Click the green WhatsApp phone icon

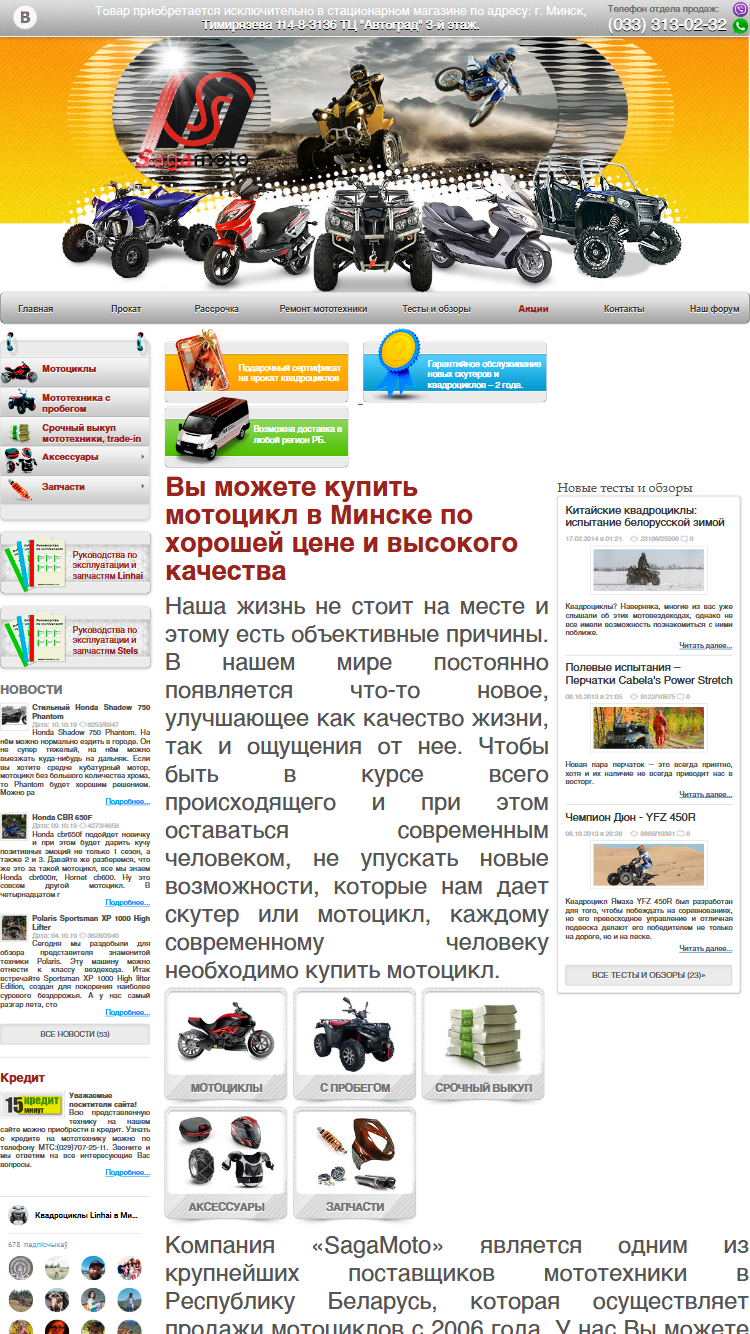tap(740, 26)
